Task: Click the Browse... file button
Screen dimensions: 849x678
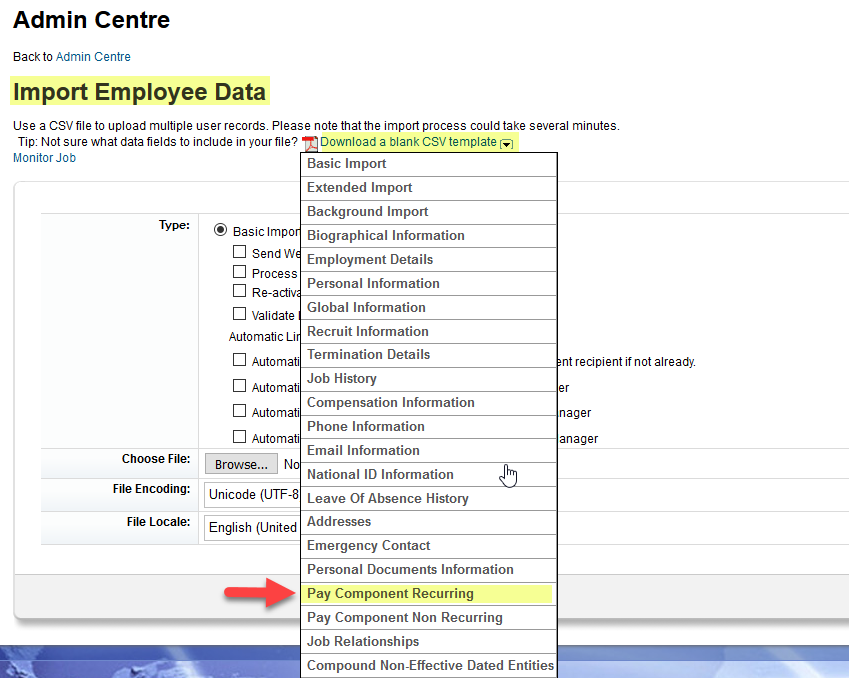Action: coord(241,464)
